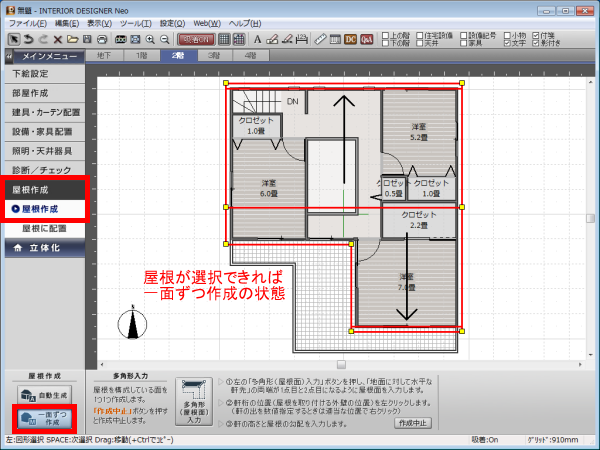Click the print icon
This screenshot has height=450, width=600.
103,39
